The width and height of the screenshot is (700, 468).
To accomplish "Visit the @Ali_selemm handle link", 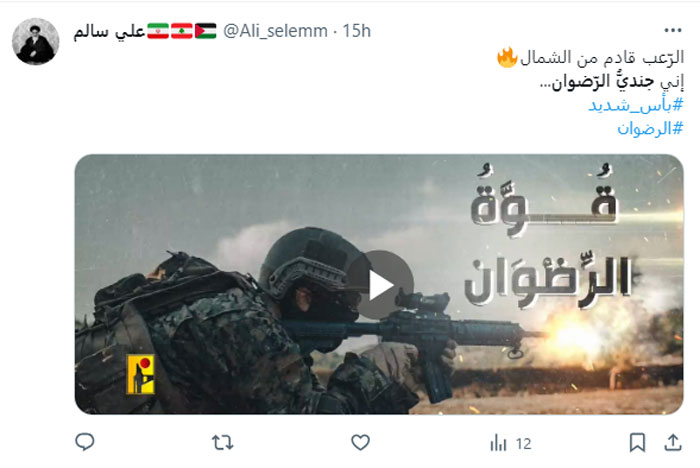I will point(275,31).
